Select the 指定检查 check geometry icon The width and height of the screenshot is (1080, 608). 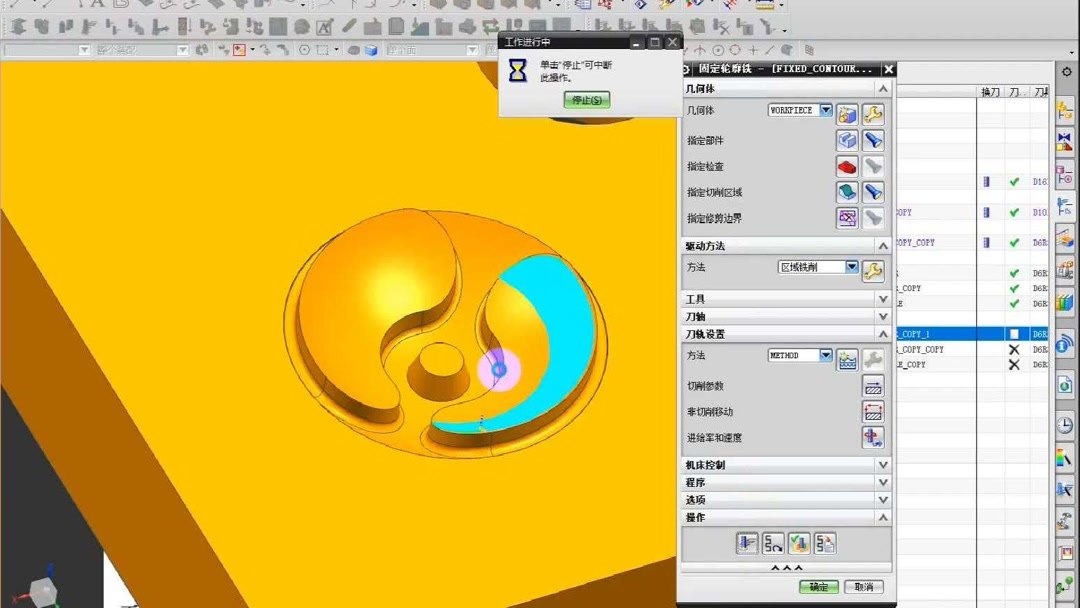[846, 166]
